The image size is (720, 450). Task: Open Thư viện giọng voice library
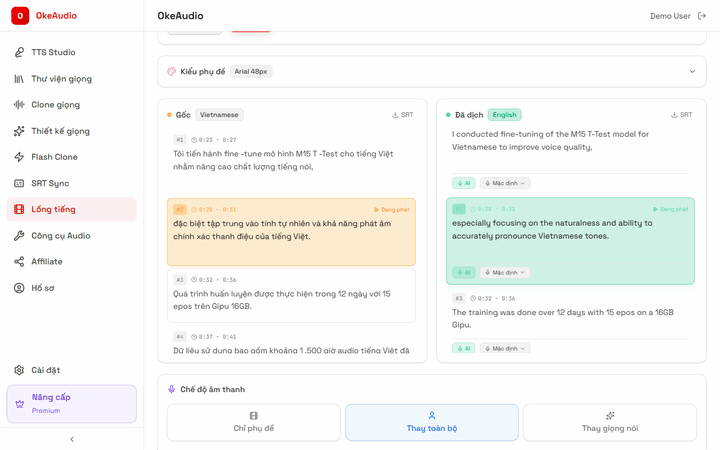point(61,79)
